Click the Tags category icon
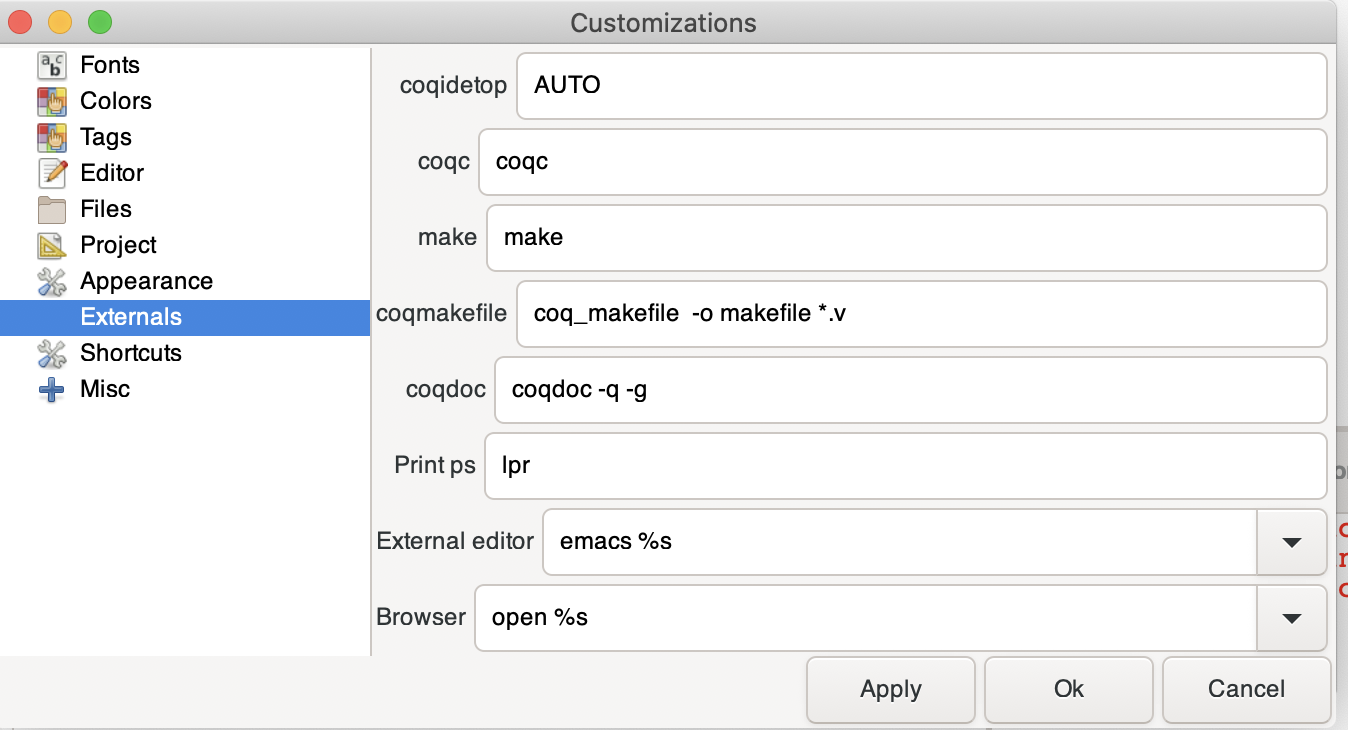The height and width of the screenshot is (730, 1348). point(52,137)
